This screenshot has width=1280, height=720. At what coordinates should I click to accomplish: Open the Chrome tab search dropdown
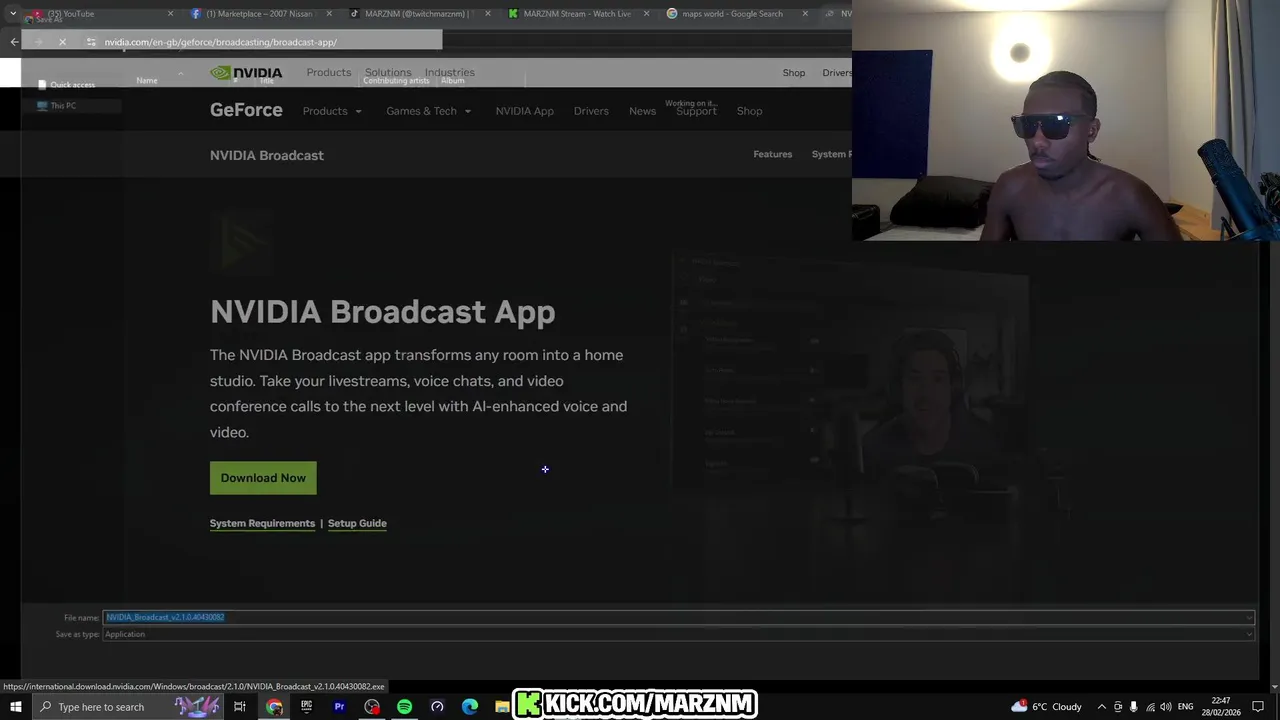pyautogui.click(x=13, y=14)
